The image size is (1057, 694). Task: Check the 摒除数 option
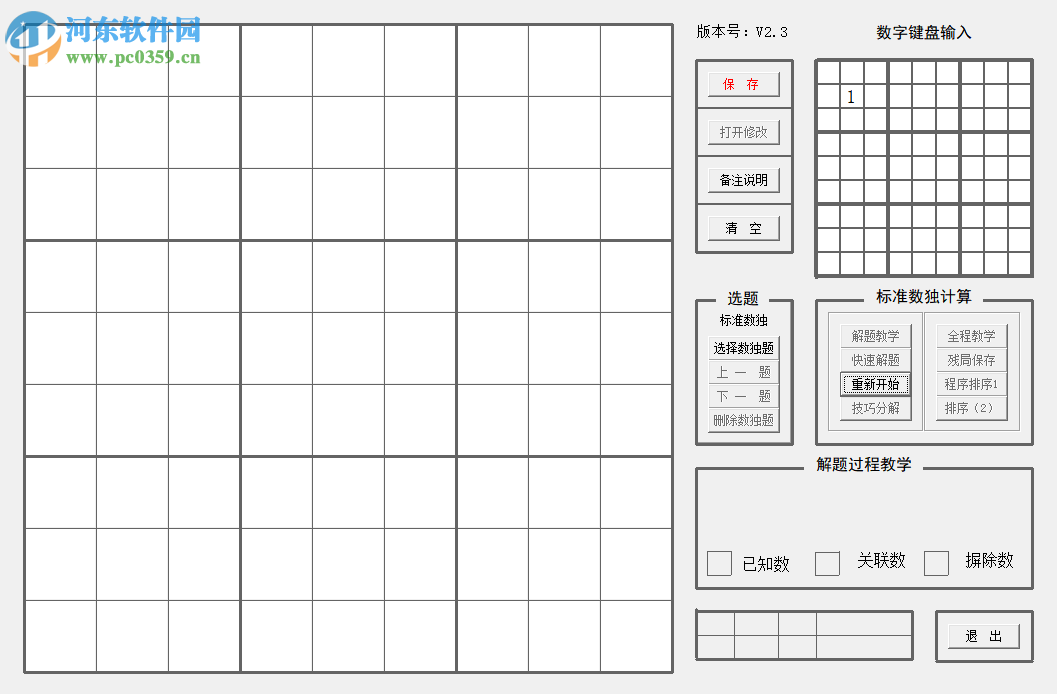pyautogui.click(x=936, y=563)
